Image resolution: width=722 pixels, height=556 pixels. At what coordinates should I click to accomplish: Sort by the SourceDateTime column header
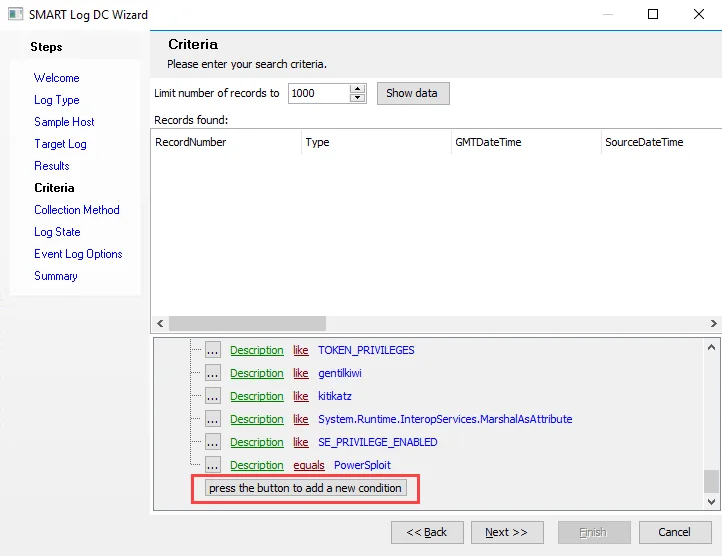661,142
